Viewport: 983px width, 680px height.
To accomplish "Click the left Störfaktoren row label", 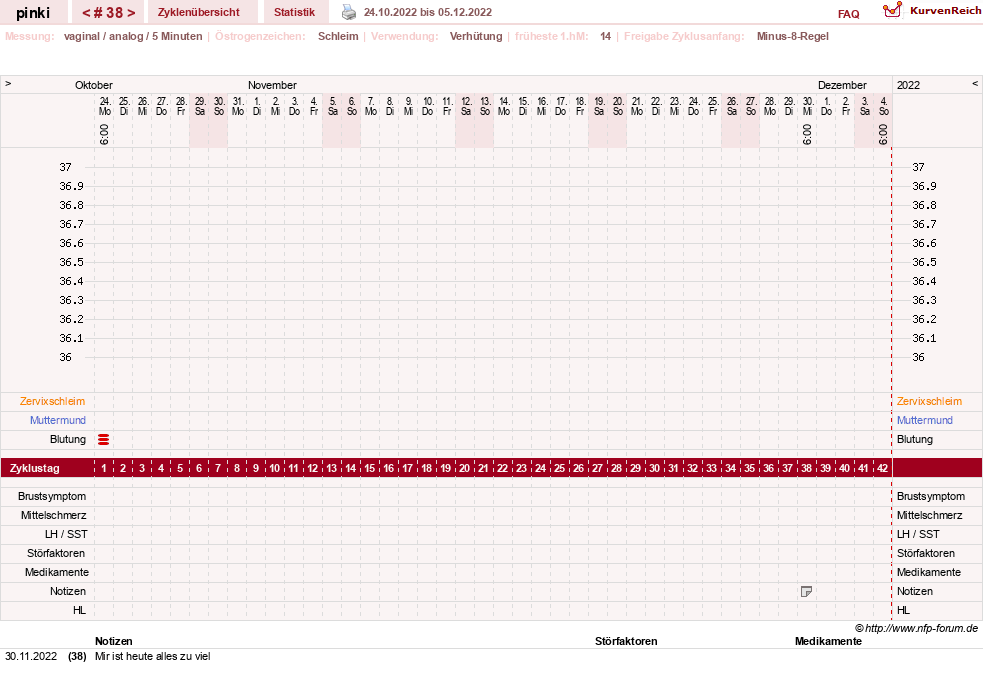I will click(56, 553).
